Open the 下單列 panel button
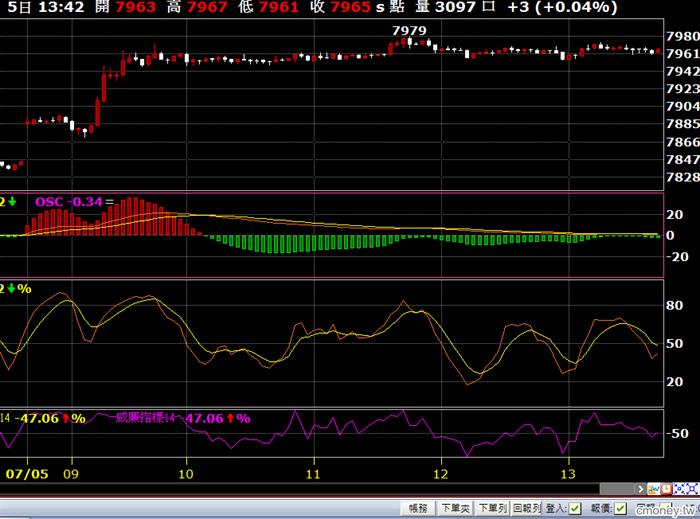The image size is (700, 519). point(492,508)
